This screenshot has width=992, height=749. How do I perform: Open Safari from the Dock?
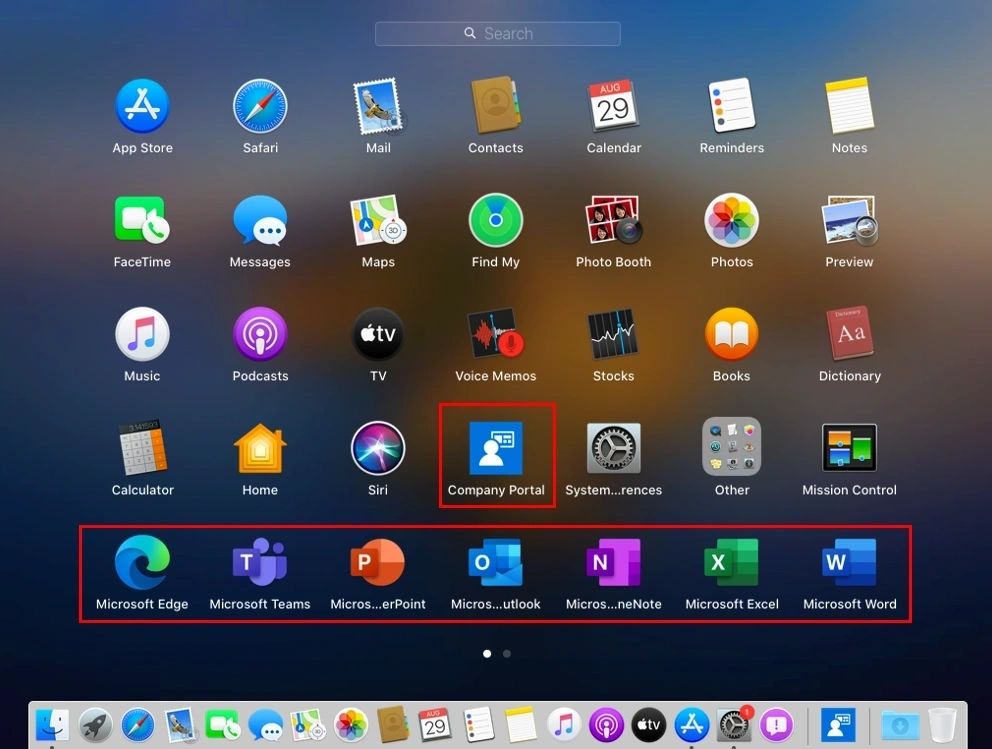tap(137, 725)
